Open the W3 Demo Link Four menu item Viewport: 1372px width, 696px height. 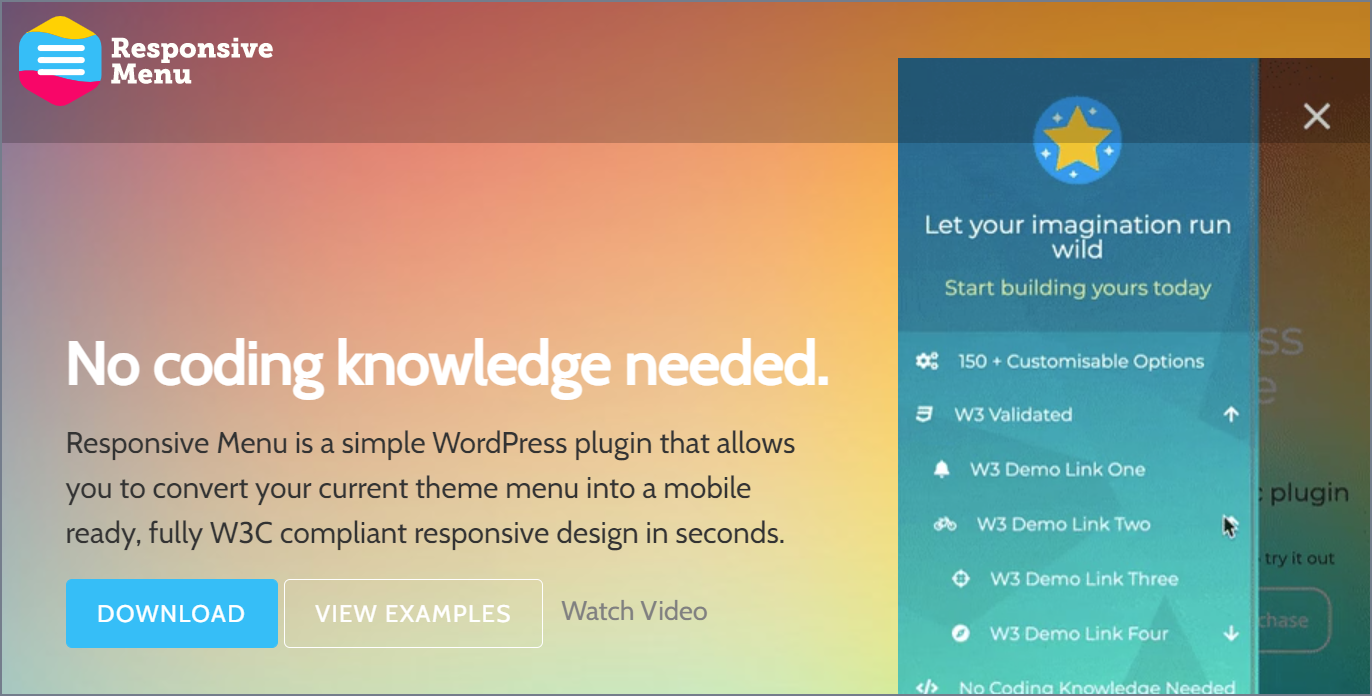click(x=1079, y=634)
